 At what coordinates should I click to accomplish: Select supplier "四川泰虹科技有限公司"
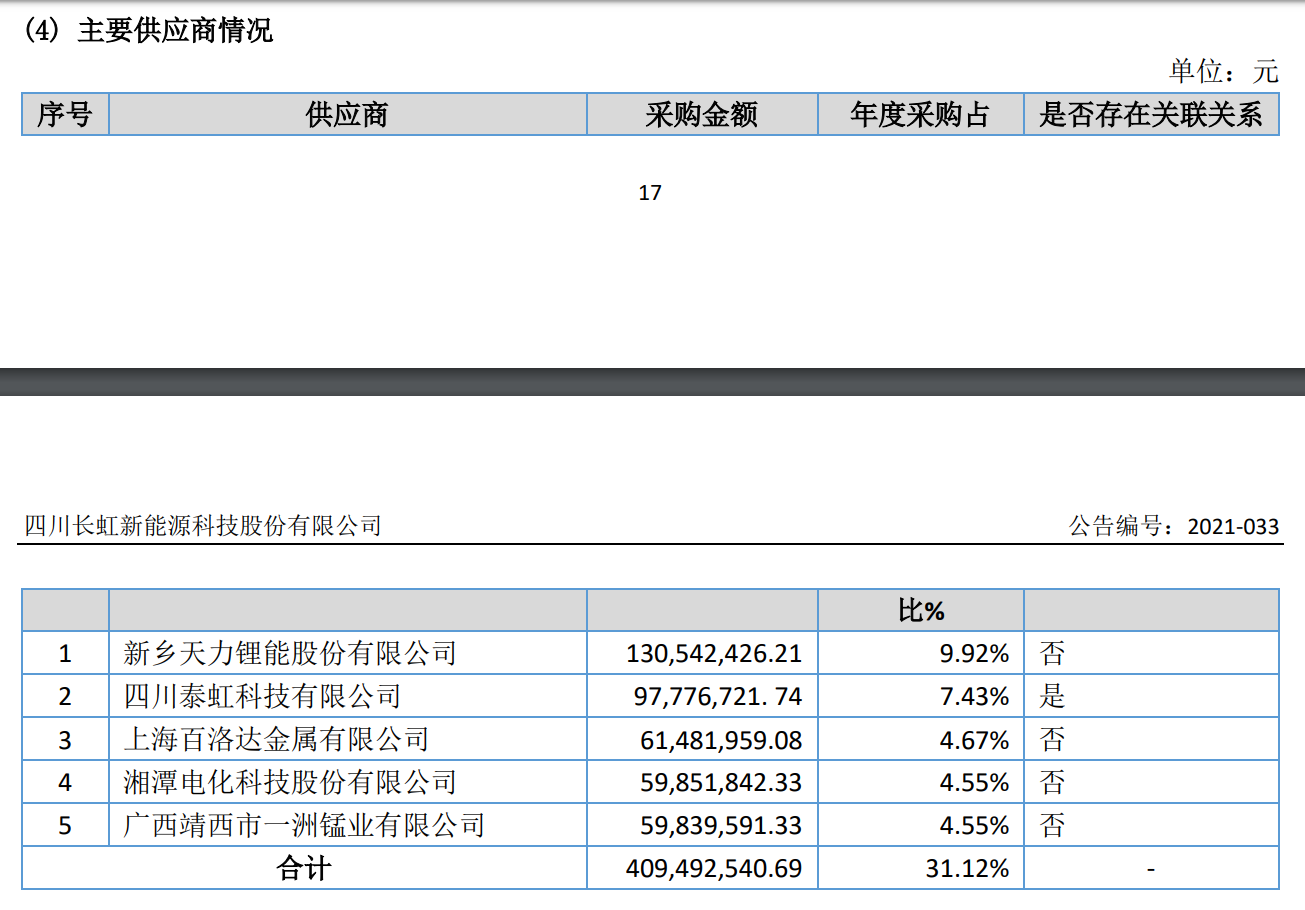(x=262, y=696)
